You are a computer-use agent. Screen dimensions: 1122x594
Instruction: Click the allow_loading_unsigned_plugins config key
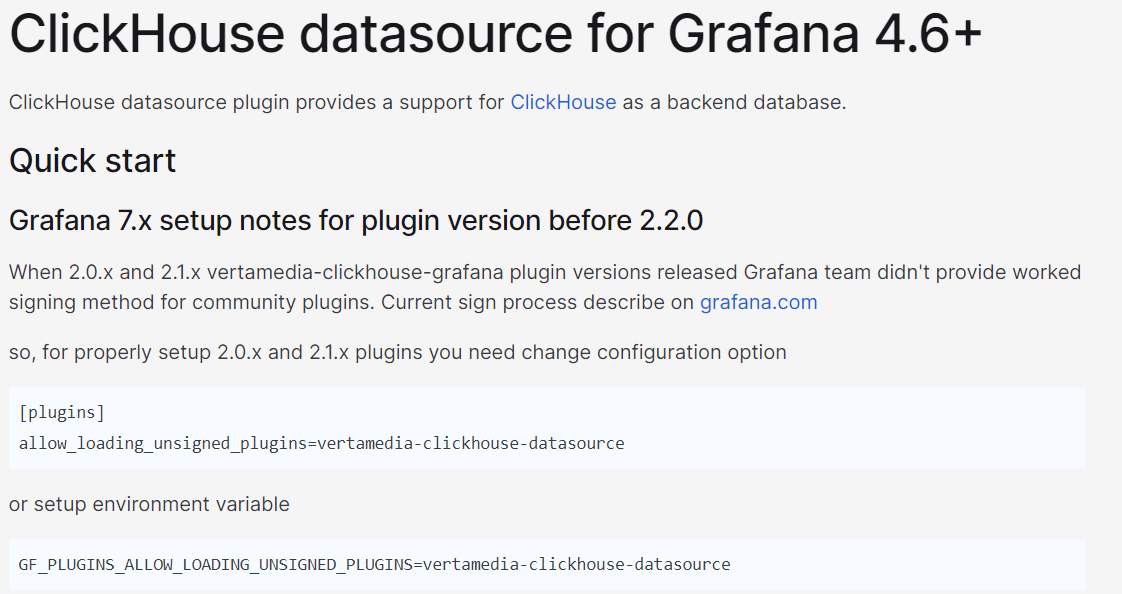click(x=161, y=443)
